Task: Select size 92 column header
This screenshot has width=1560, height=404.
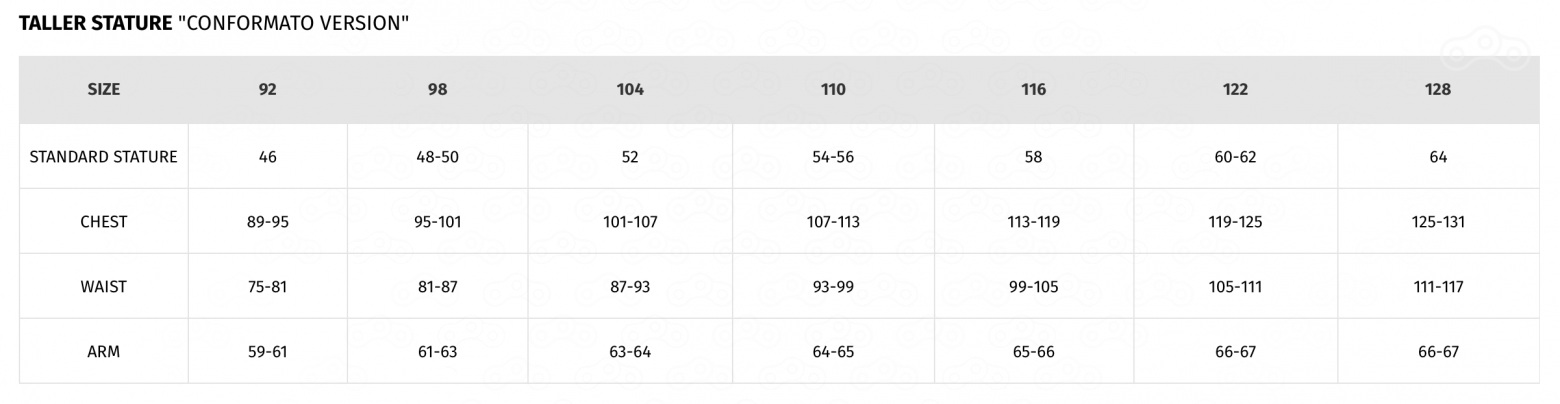Action: (x=267, y=90)
